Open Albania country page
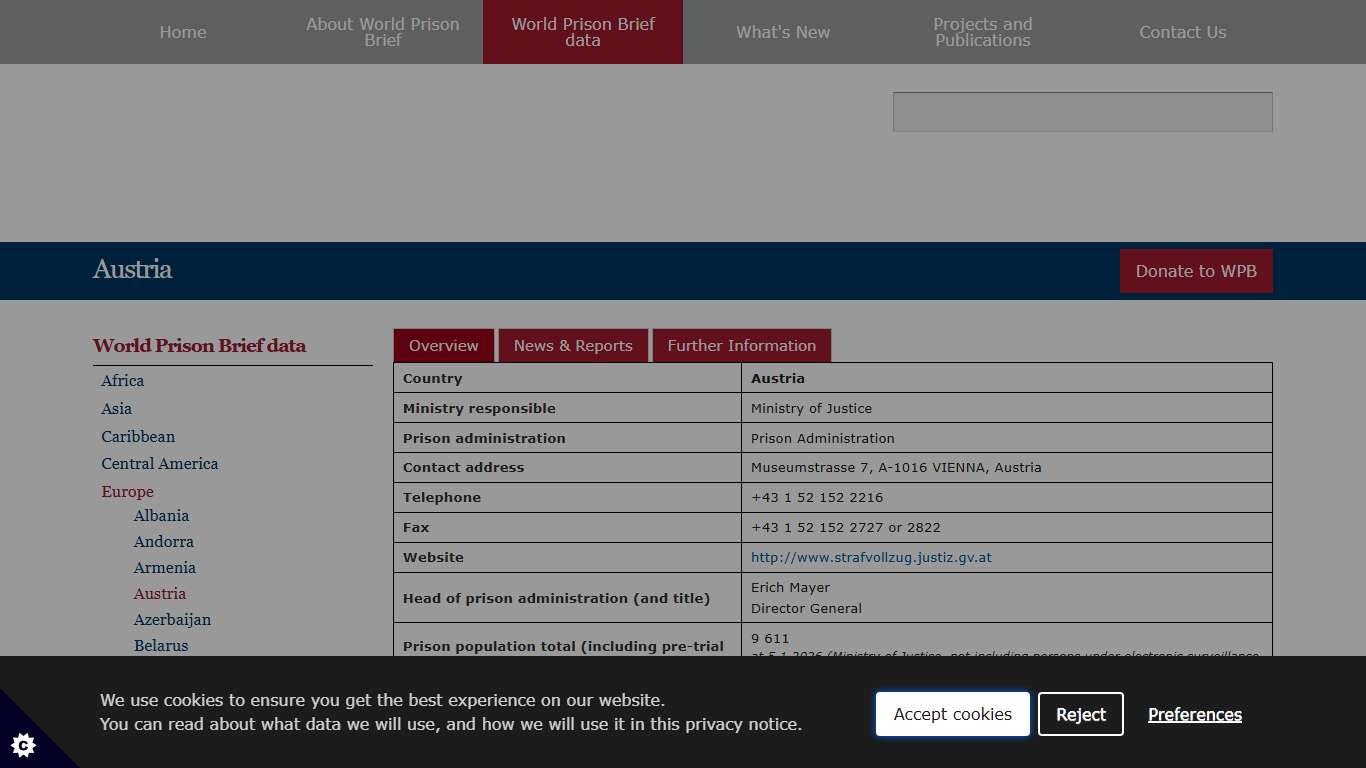Screen dimensions: 1366x768 161,516
